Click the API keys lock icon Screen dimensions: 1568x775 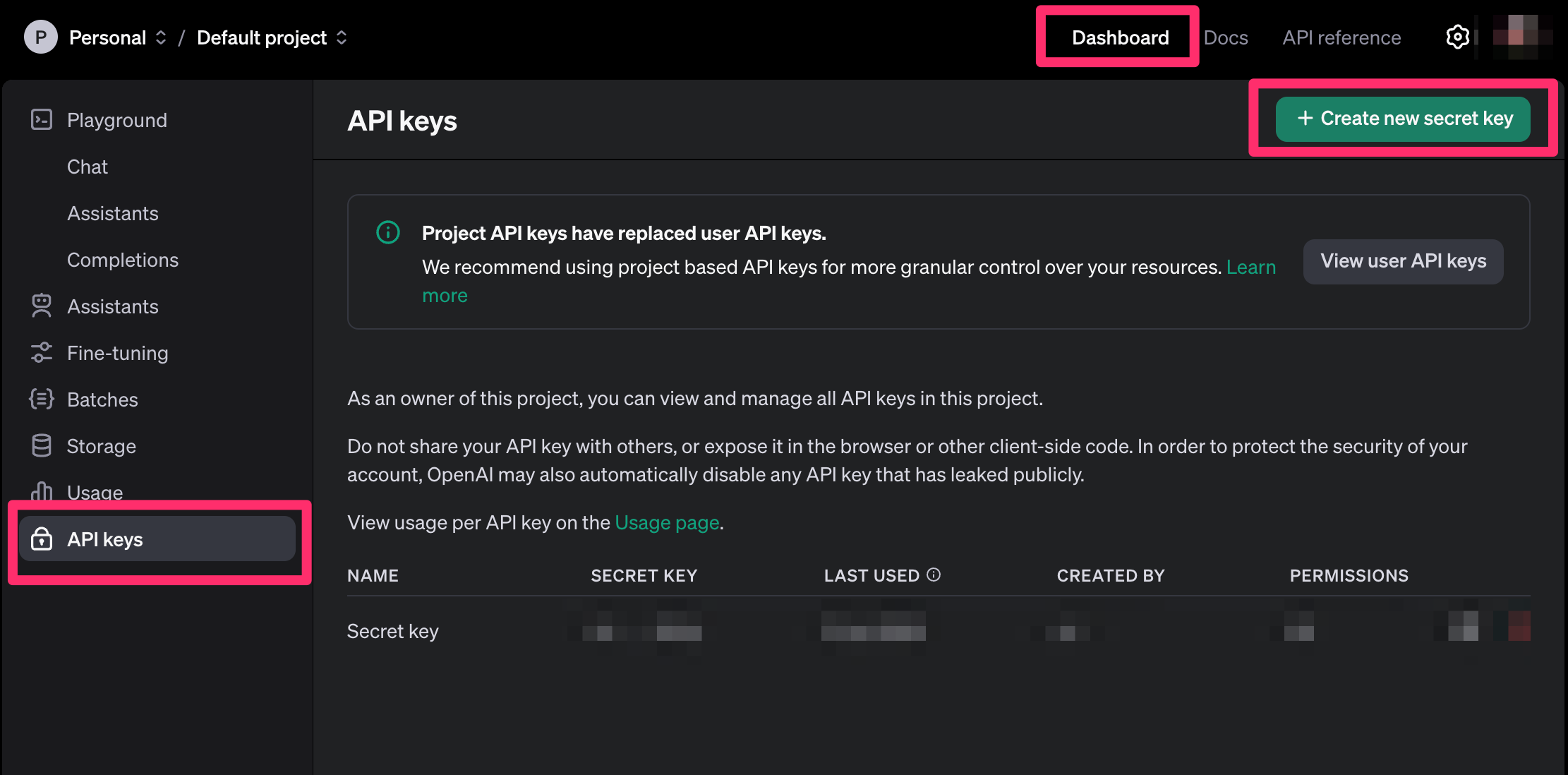[x=42, y=539]
